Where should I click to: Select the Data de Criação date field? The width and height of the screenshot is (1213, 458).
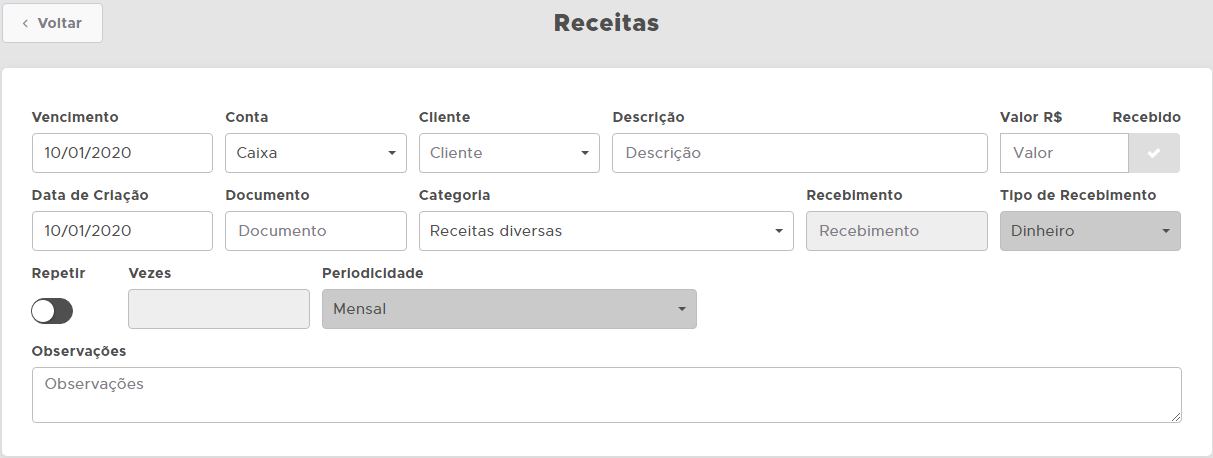tap(122, 231)
